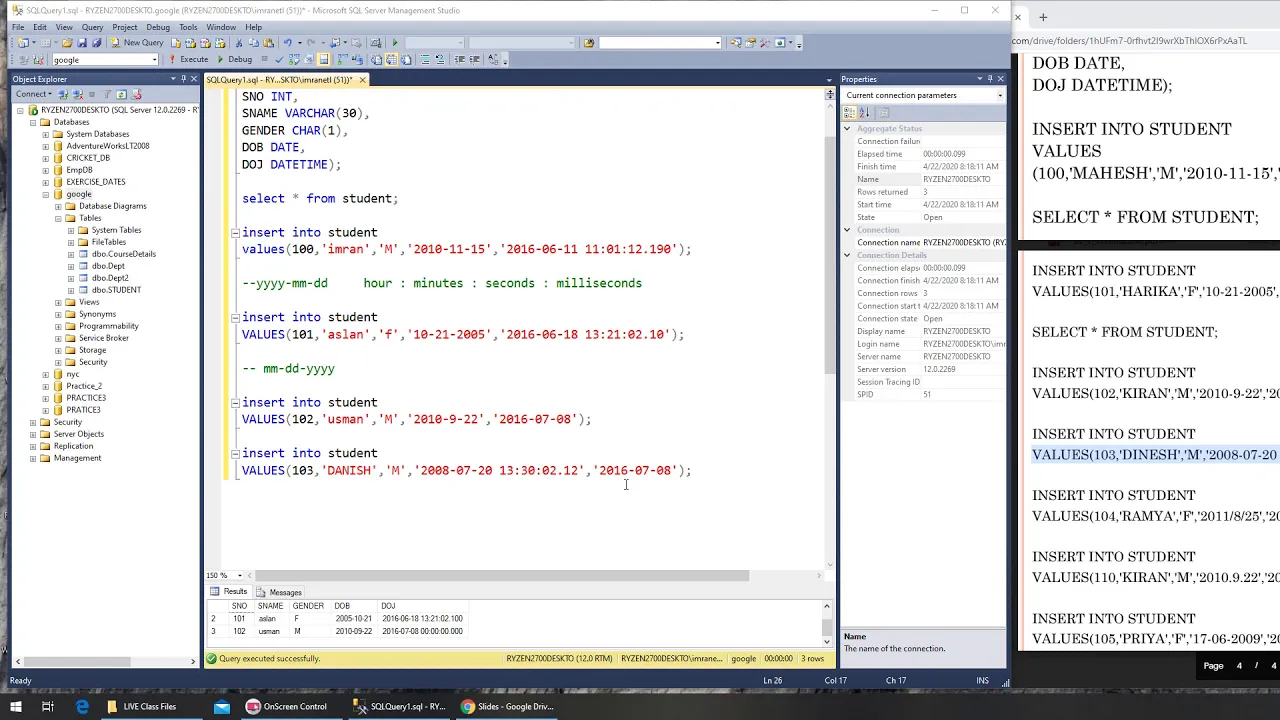Click the Parse checkmark icon
Image resolution: width=1280 pixels, height=720 pixels.
(x=279, y=60)
